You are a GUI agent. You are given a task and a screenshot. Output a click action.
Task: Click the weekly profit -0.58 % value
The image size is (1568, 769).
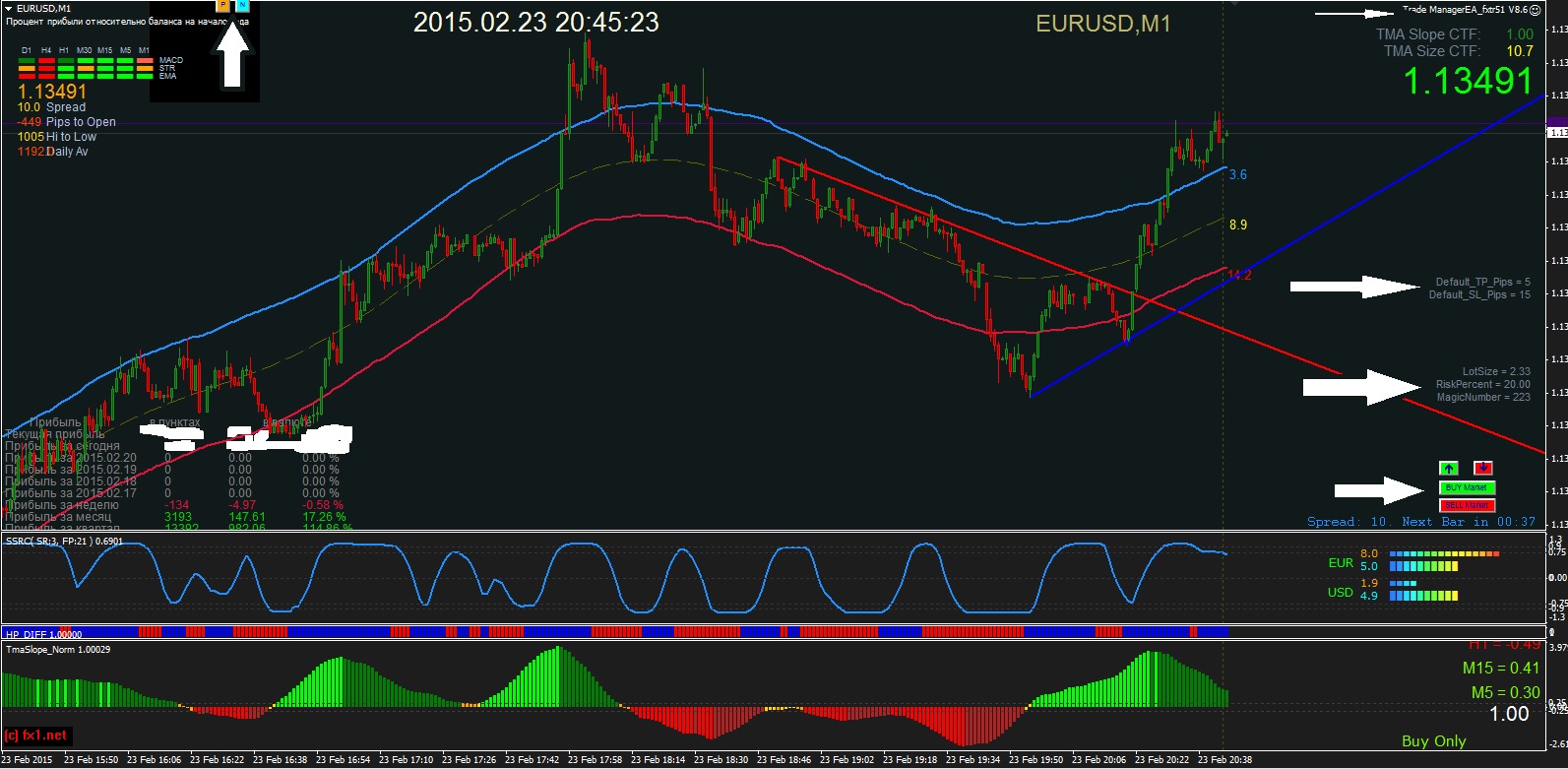[x=321, y=505]
